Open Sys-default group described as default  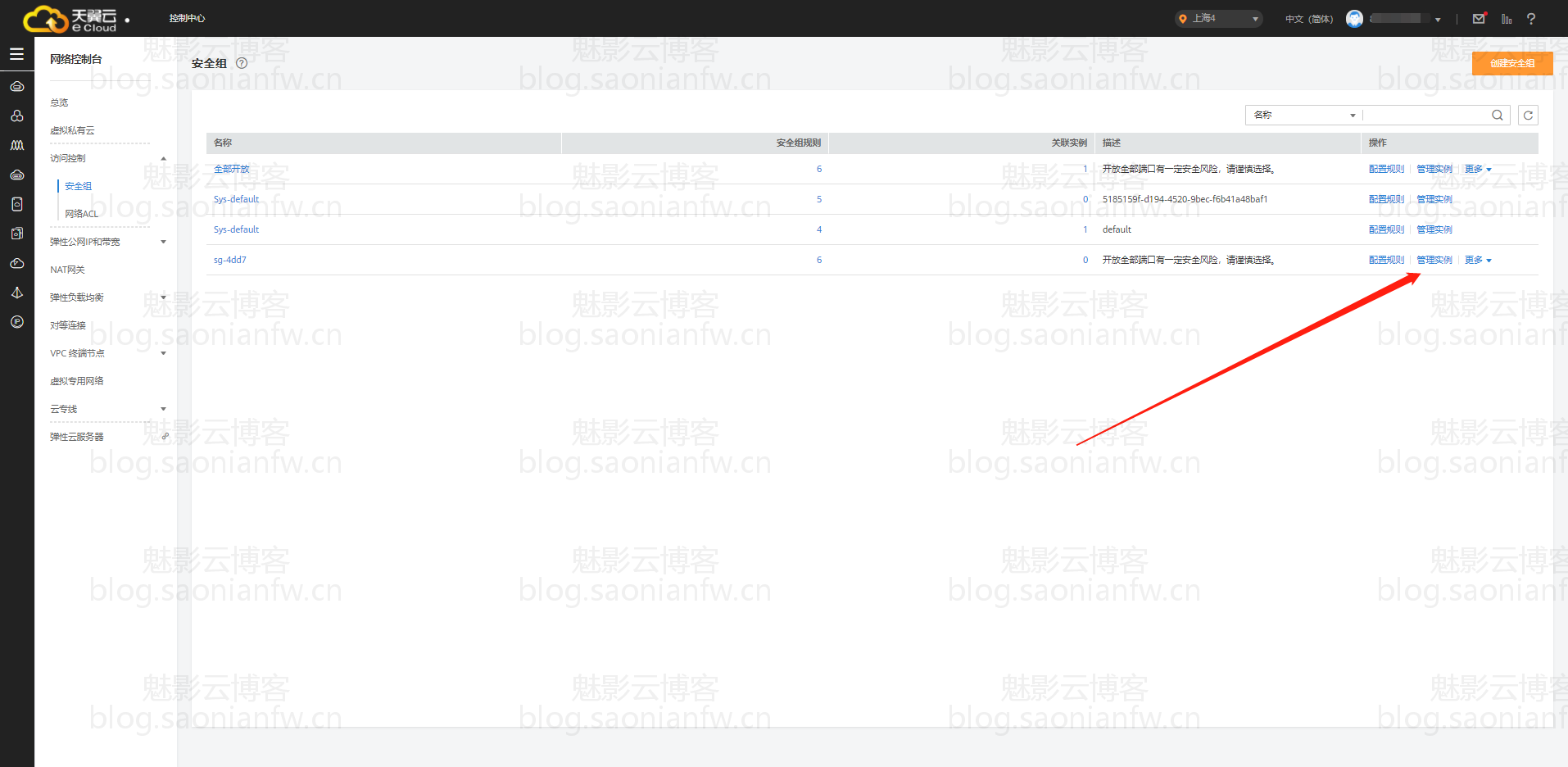236,229
